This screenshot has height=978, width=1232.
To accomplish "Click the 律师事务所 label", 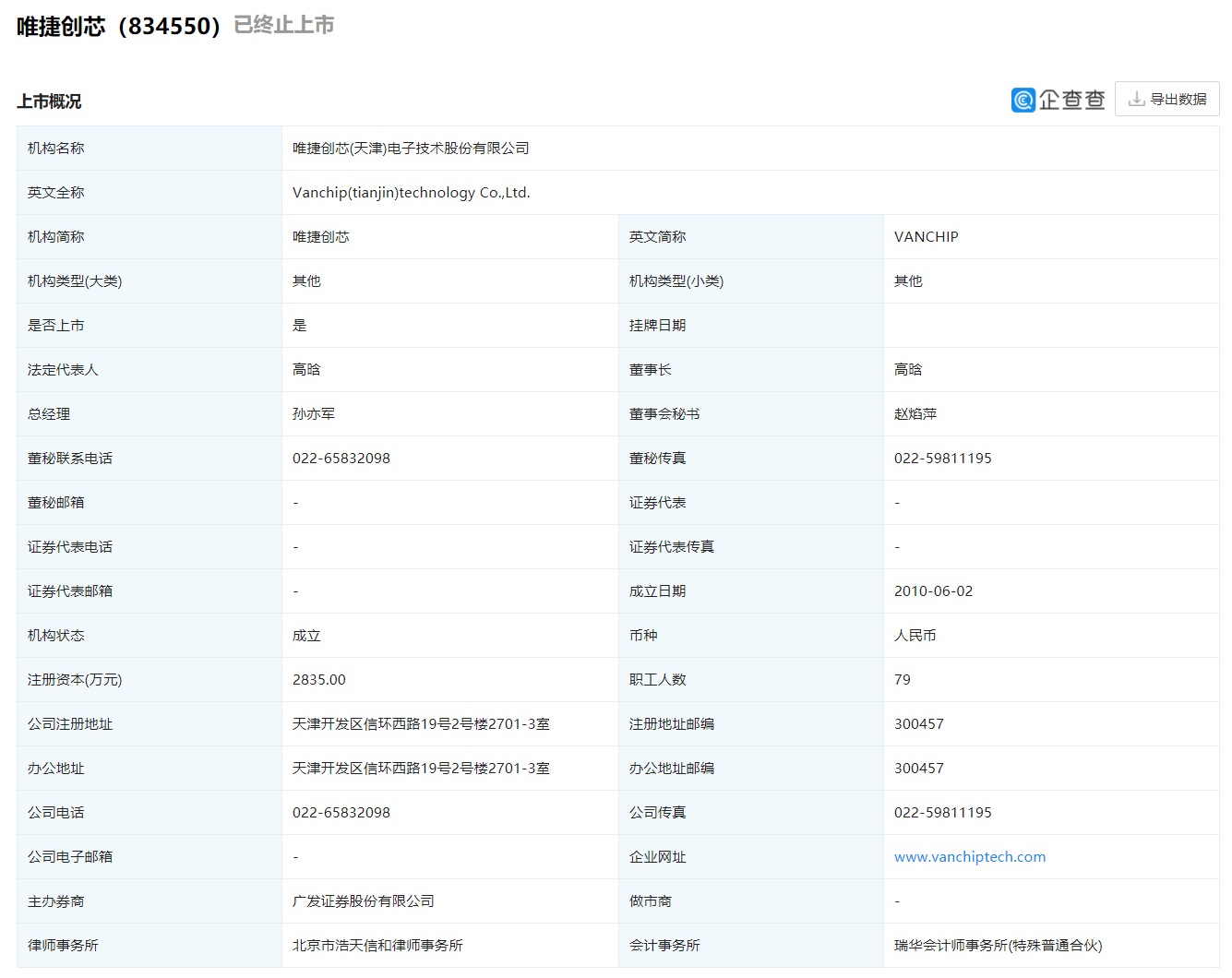I will (63, 946).
